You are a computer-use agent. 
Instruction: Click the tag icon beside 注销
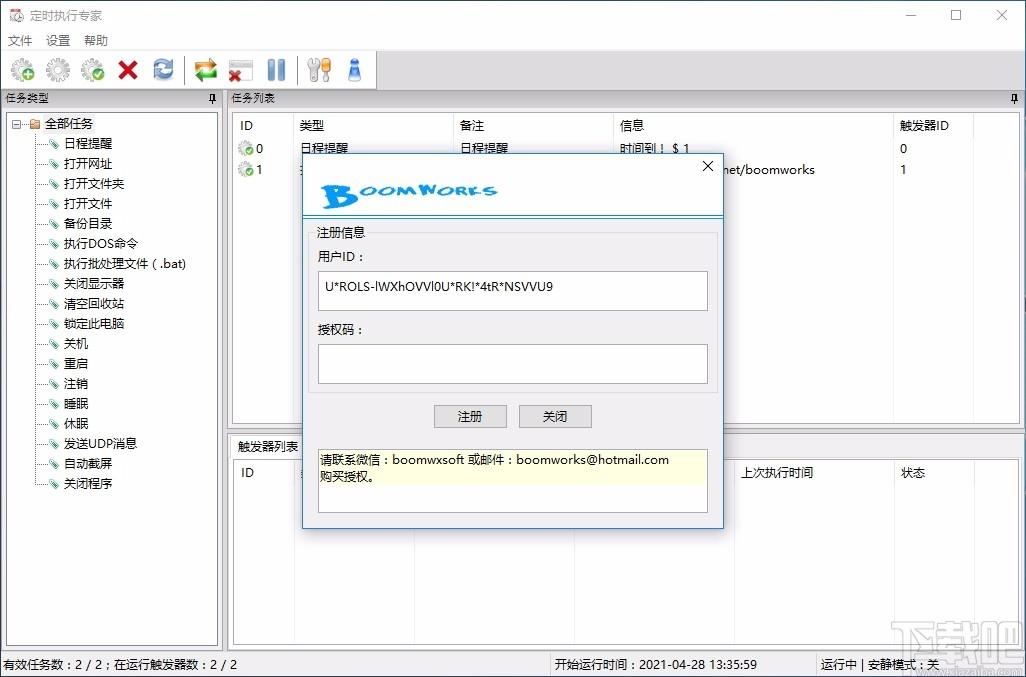pos(54,384)
